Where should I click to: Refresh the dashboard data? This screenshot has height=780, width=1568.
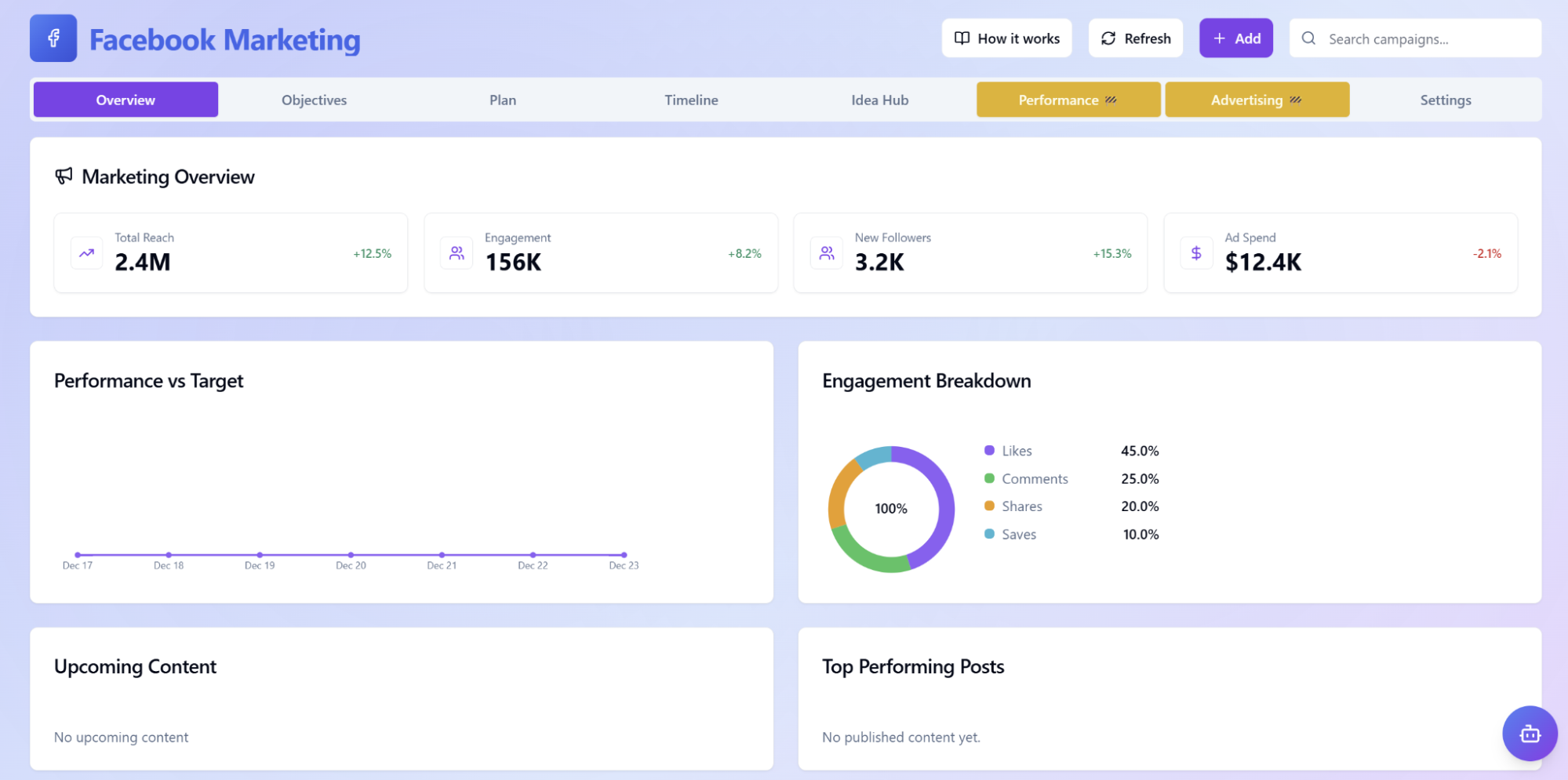click(x=1135, y=38)
